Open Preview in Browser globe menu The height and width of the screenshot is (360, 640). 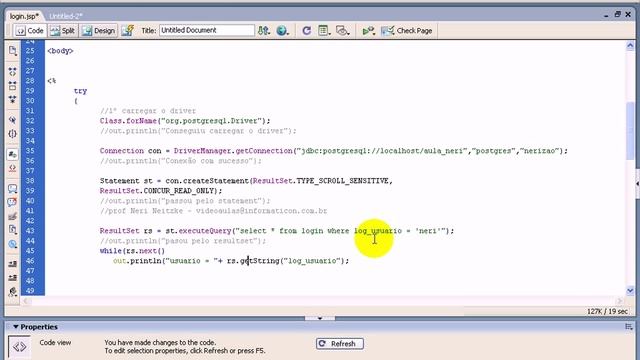[x=282, y=31]
